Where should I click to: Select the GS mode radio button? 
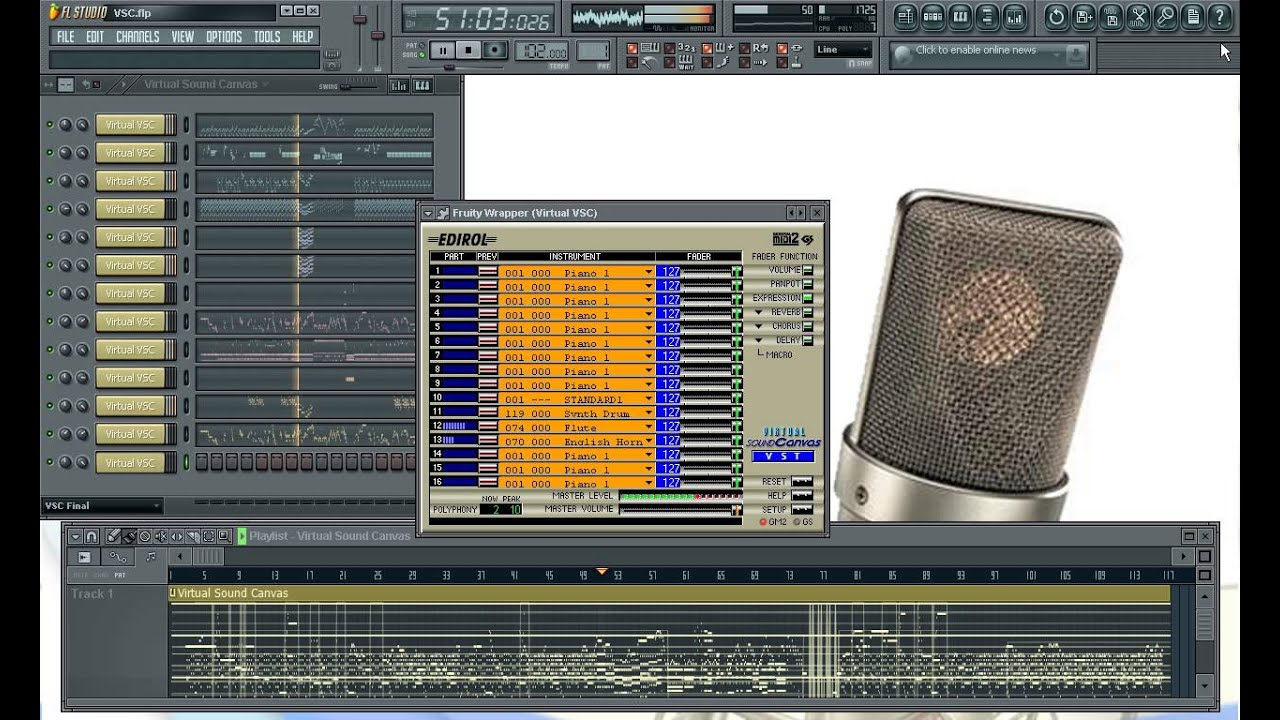[797, 522]
